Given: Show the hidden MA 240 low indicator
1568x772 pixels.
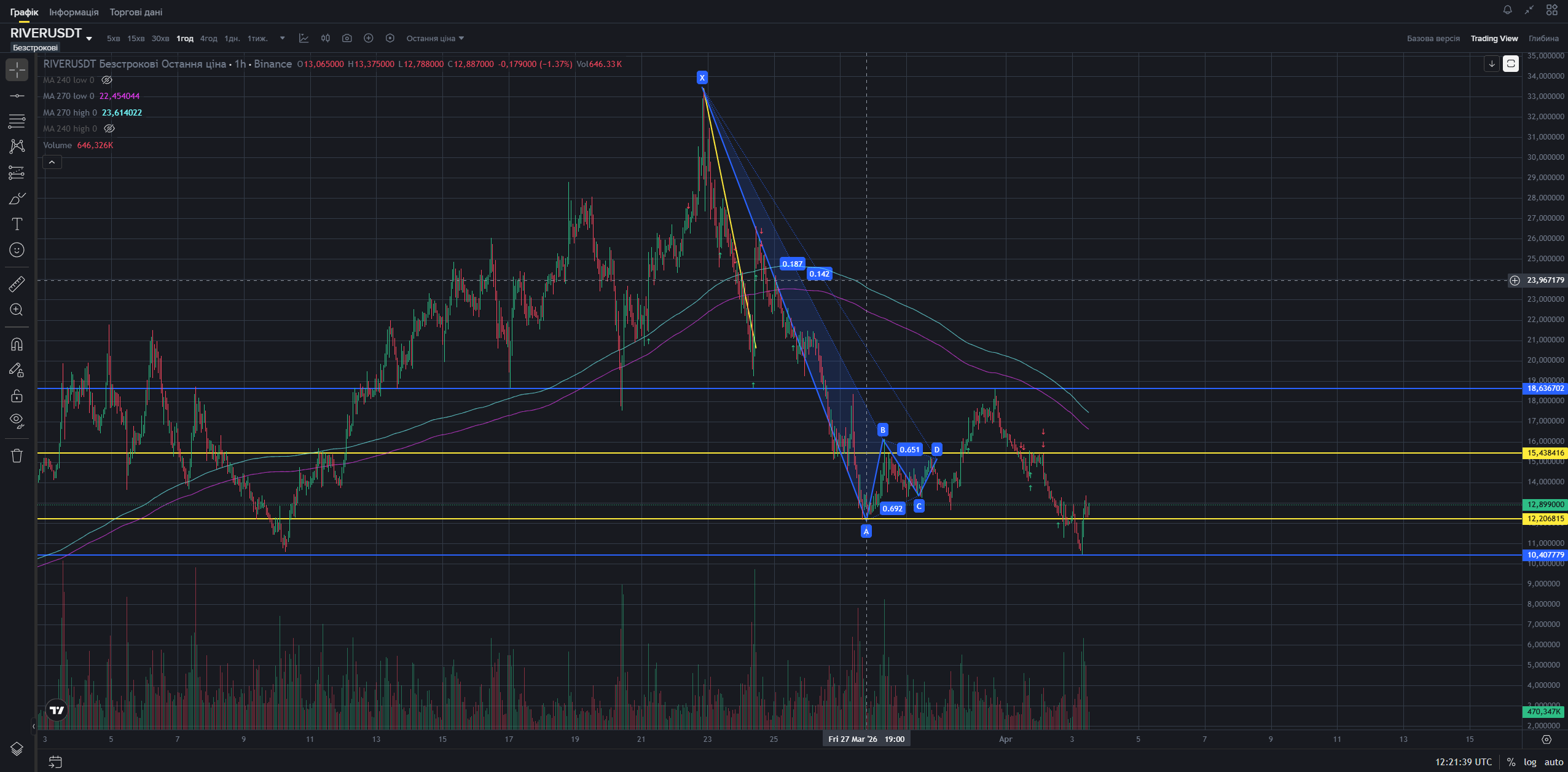Looking at the screenshot, I should coord(107,80).
